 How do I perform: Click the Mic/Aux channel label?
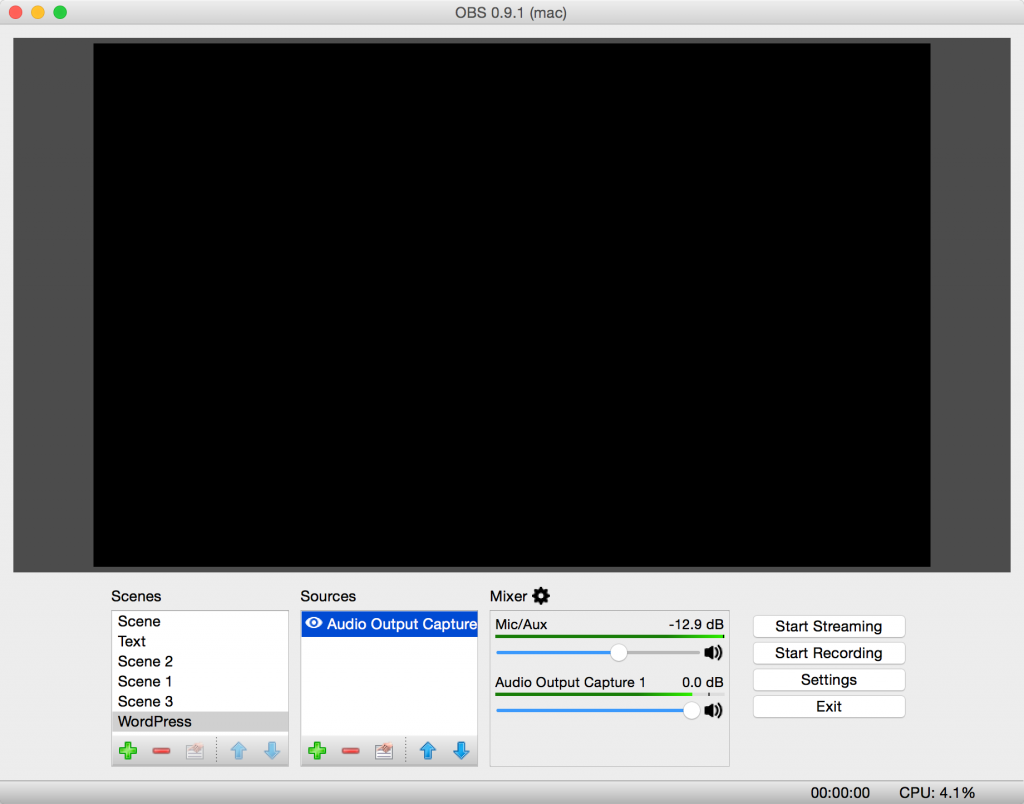coord(521,624)
